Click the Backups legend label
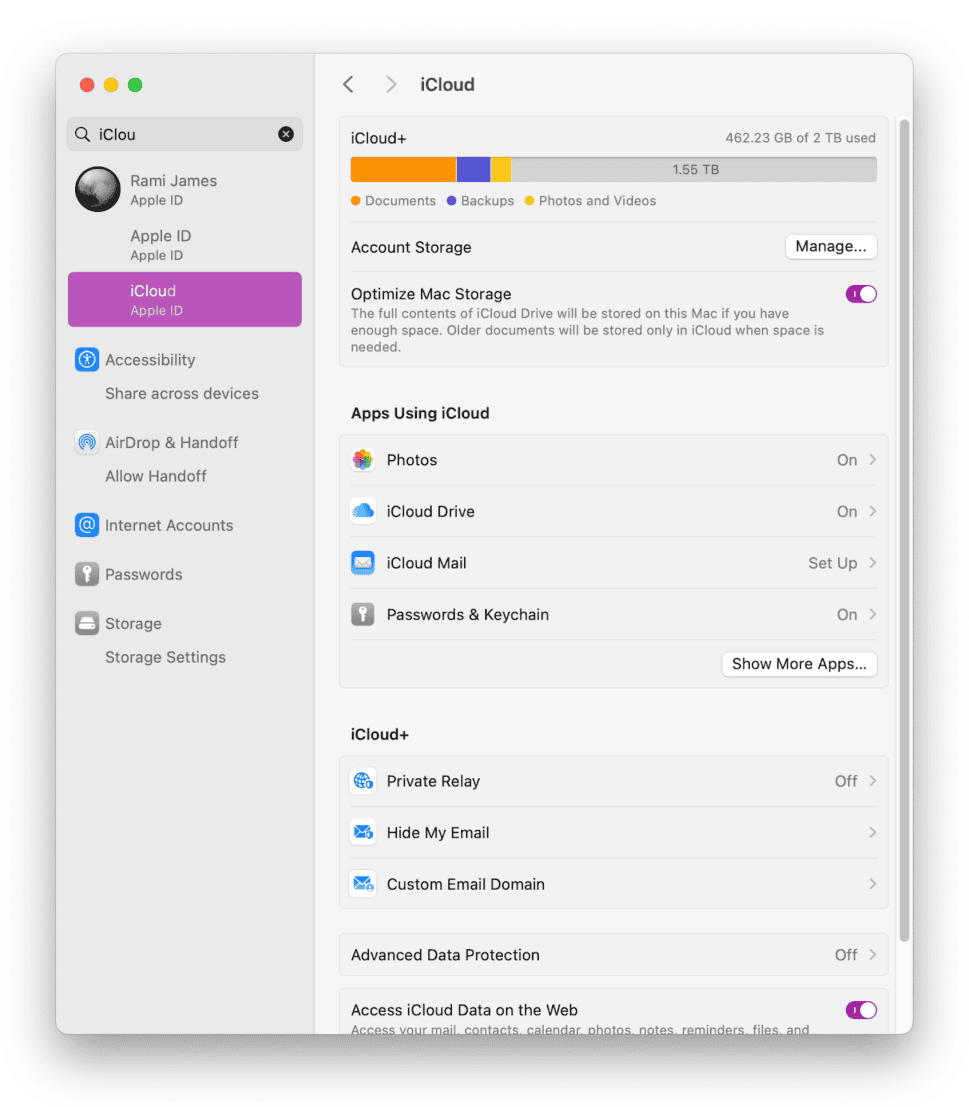Screen dimensions: 969x1107 point(488,201)
